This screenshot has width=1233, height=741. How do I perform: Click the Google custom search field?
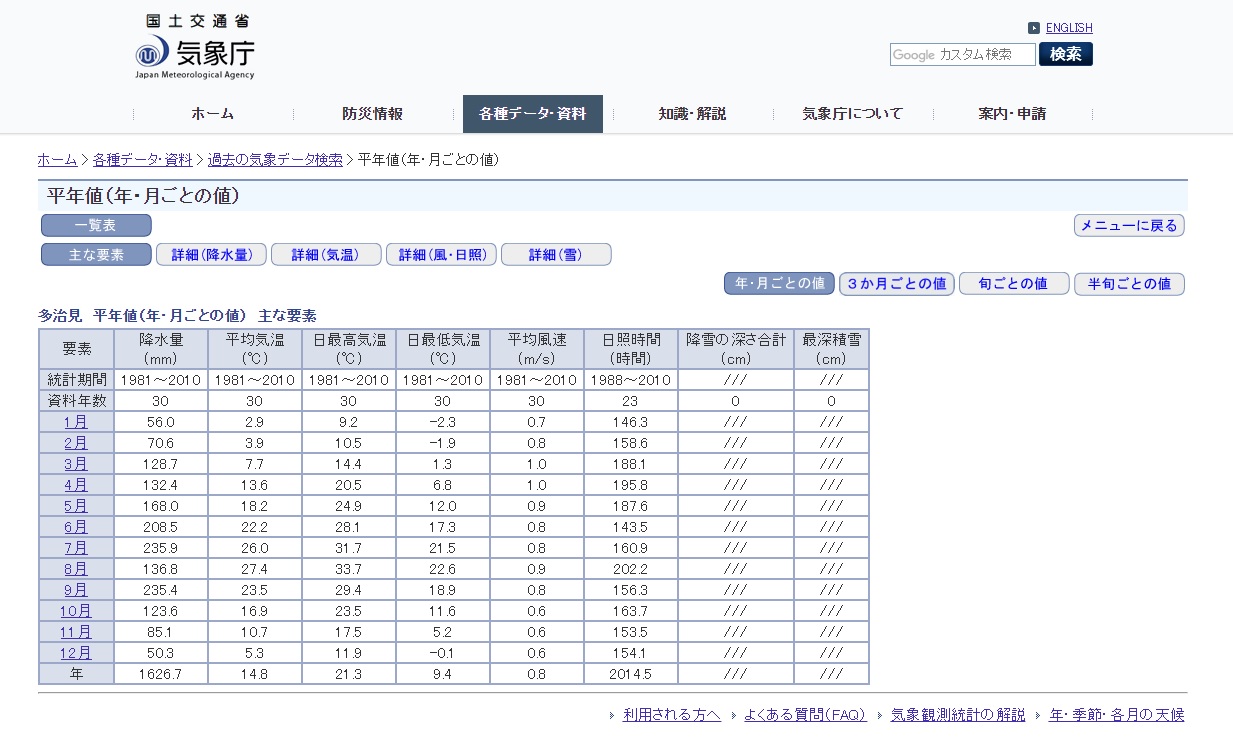click(x=962, y=55)
